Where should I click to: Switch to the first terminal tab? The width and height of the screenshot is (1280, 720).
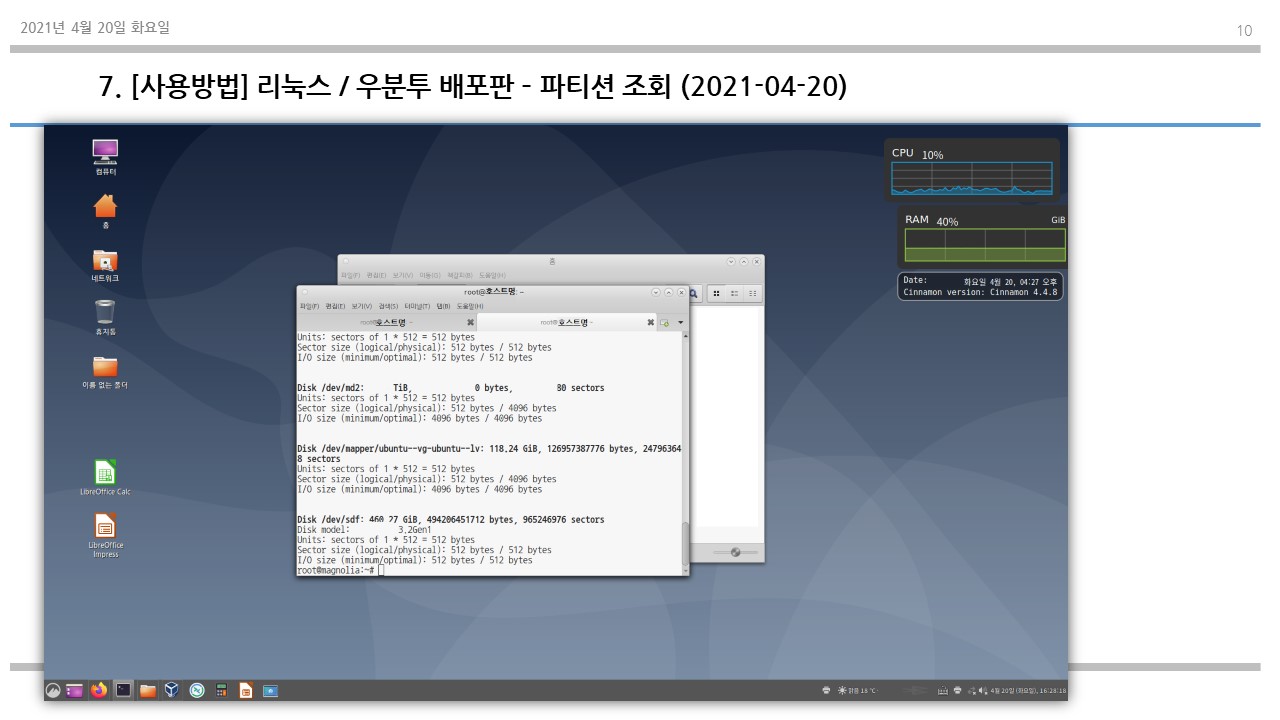pos(386,322)
